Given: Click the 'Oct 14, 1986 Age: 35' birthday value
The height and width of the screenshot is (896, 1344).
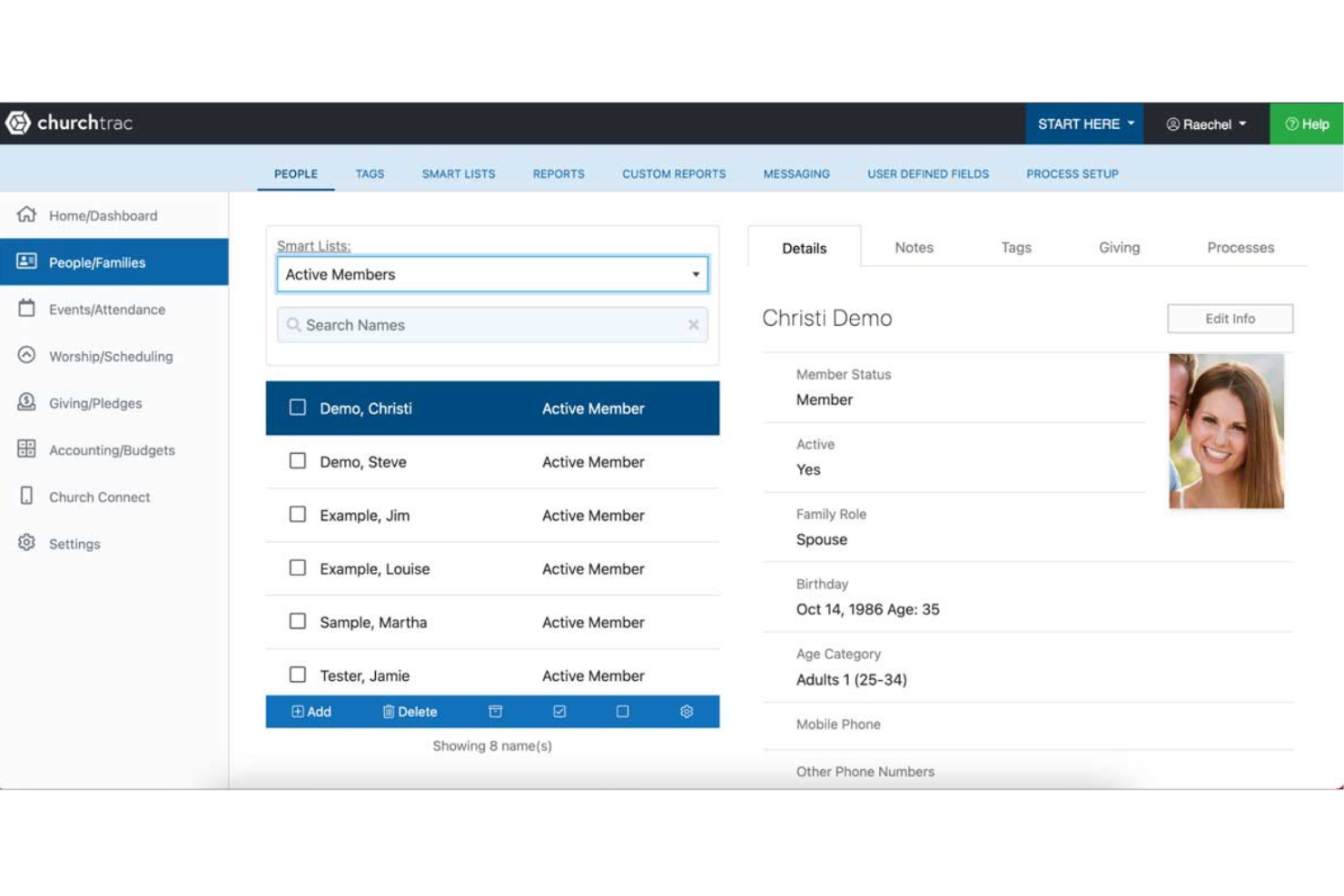Looking at the screenshot, I should coord(867,609).
